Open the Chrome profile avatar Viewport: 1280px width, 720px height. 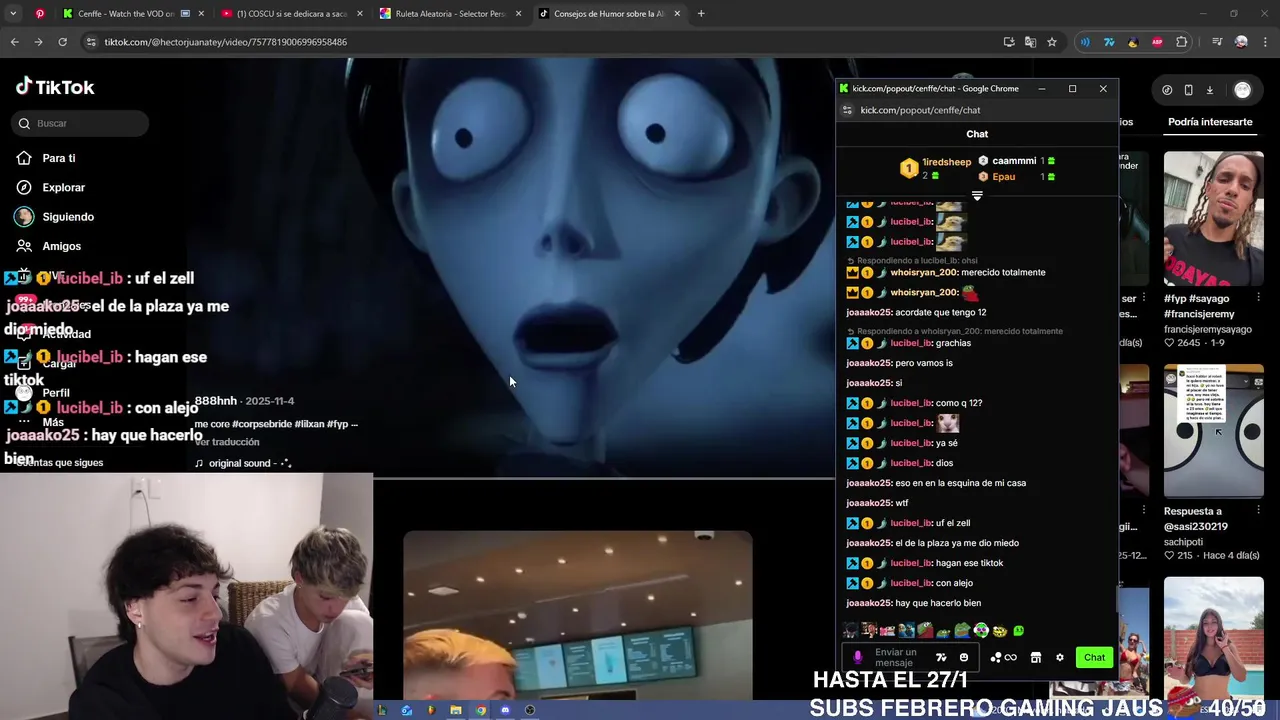(x=1241, y=42)
